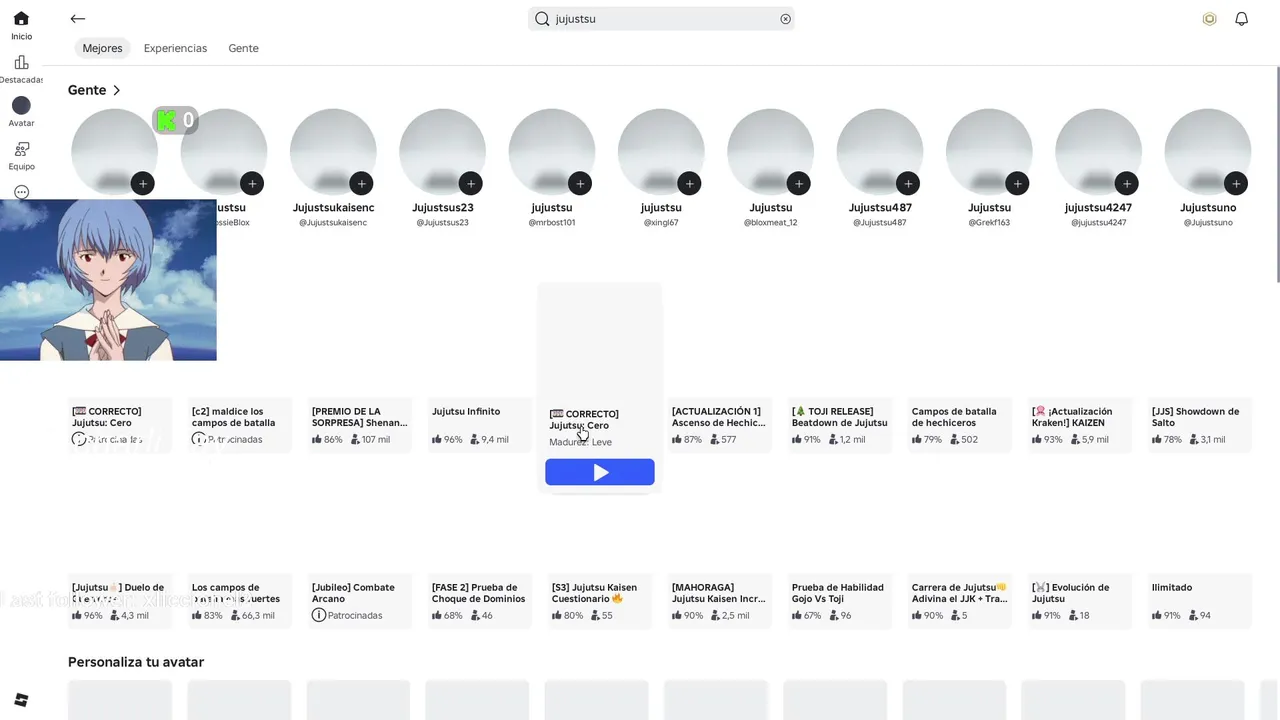The height and width of the screenshot is (720, 1280).
Task: Open Los campos de batalla más fuertes
Action: click(240, 601)
